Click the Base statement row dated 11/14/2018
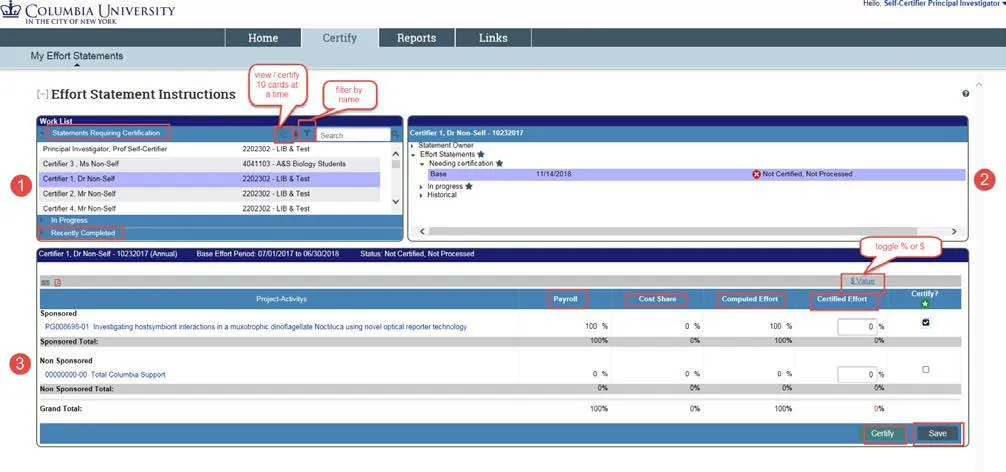This screenshot has height=472, width=1006. click(x=695, y=174)
